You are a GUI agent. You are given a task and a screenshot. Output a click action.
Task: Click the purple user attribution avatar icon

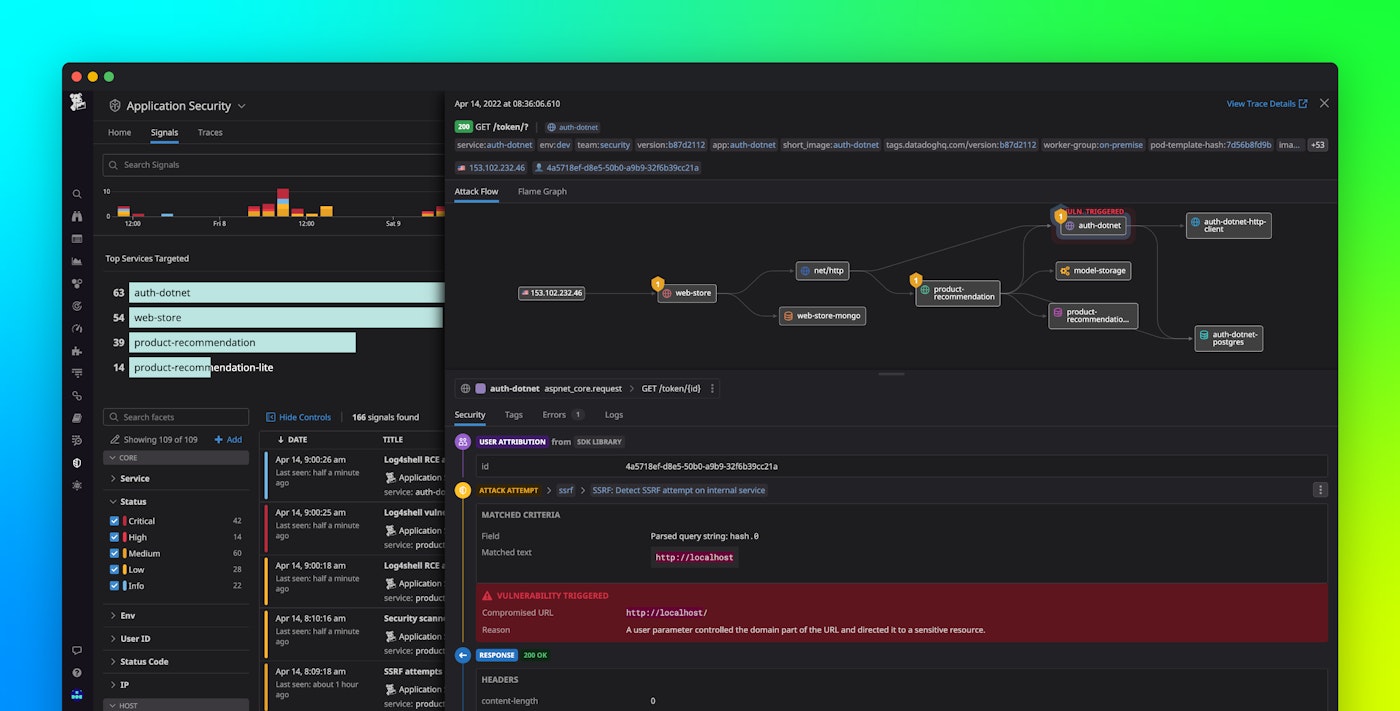pyautogui.click(x=461, y=441)
